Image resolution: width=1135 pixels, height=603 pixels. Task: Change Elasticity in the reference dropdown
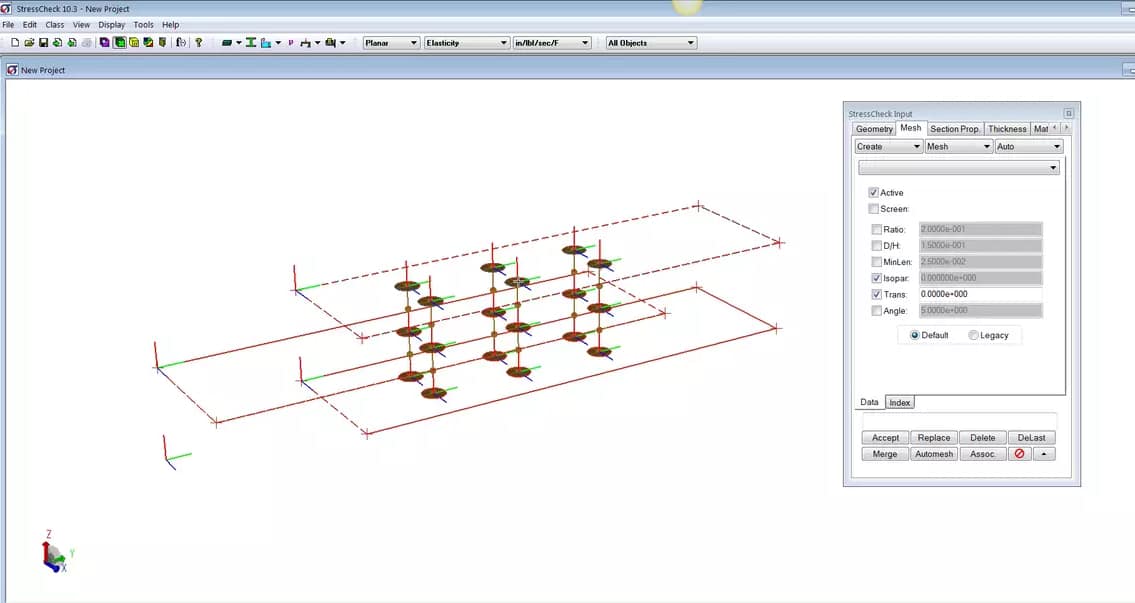[x=467, y=42]
